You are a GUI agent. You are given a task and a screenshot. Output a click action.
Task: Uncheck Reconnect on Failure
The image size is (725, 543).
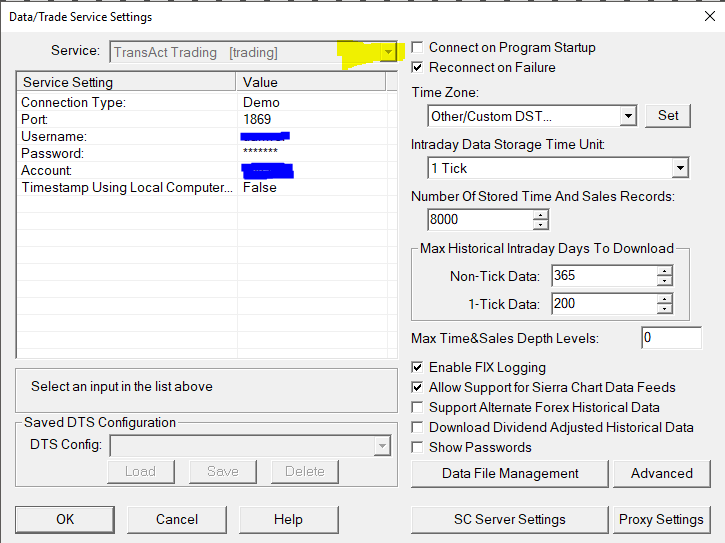(417, 68)
